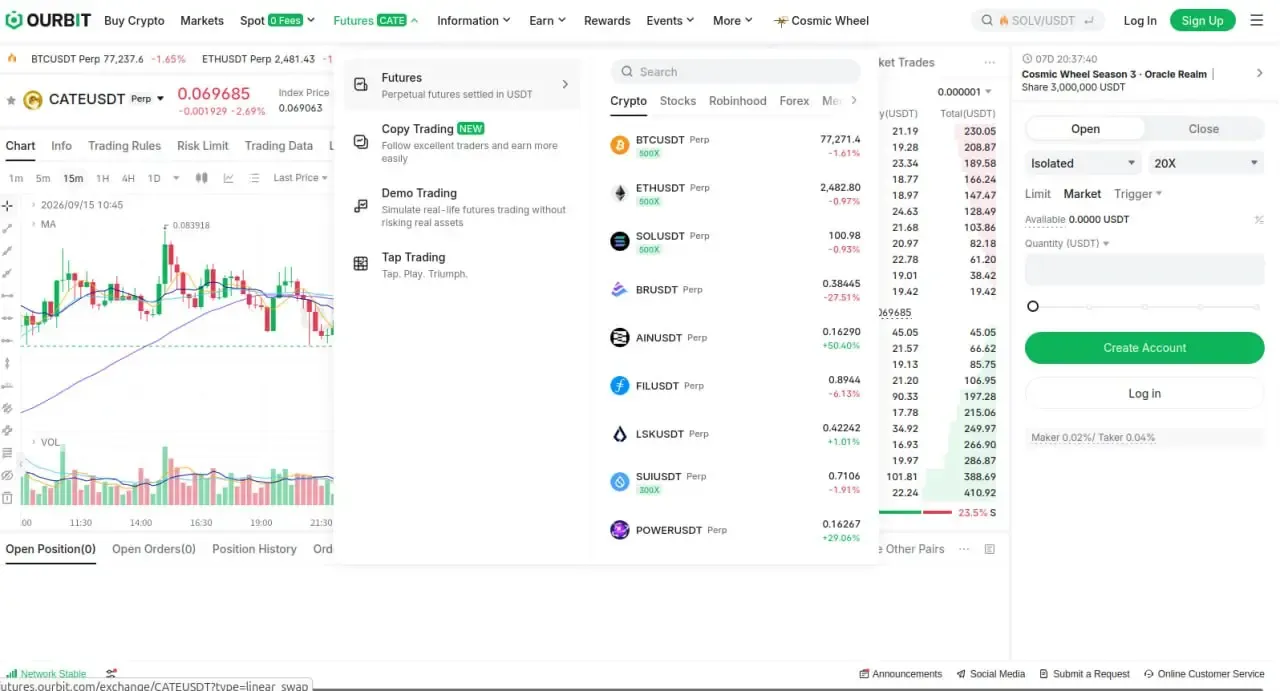Open the Position History tab
Image resolution: width=1280 pixels, height=691 pixels.
[254, 549]
